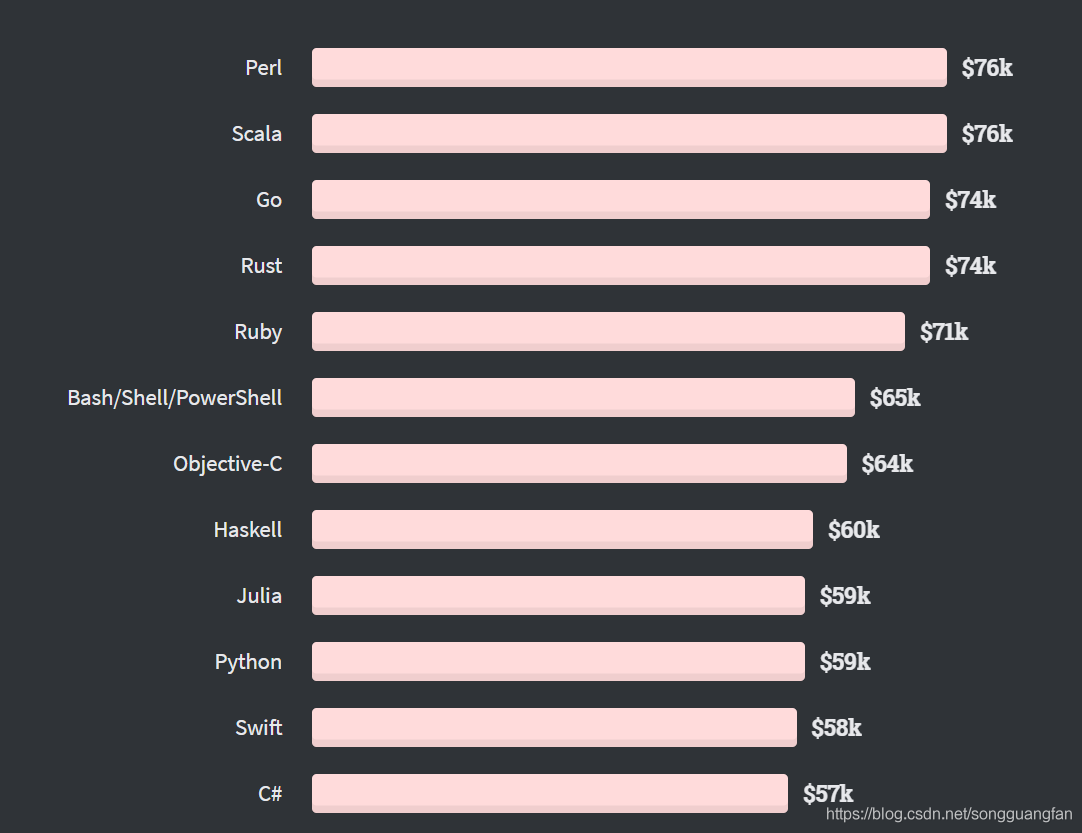This screenshot has width=1082, height=833.
Task: Click the $60k value next to Haskell
Action: coord(854,530)
